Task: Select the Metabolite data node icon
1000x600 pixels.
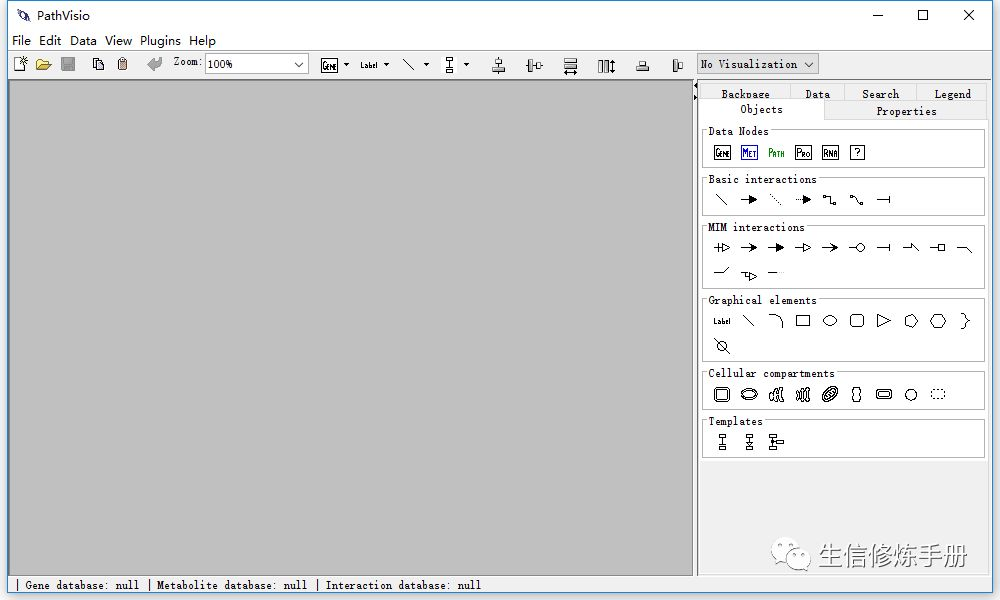Action: coord(749,152)
